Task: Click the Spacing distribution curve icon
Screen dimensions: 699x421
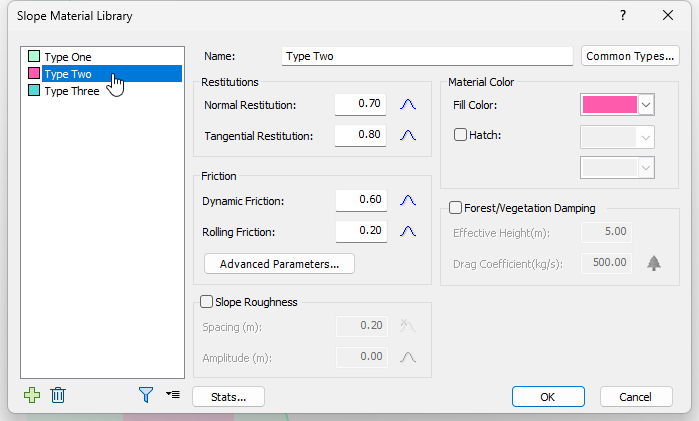Action: (408, 326)
